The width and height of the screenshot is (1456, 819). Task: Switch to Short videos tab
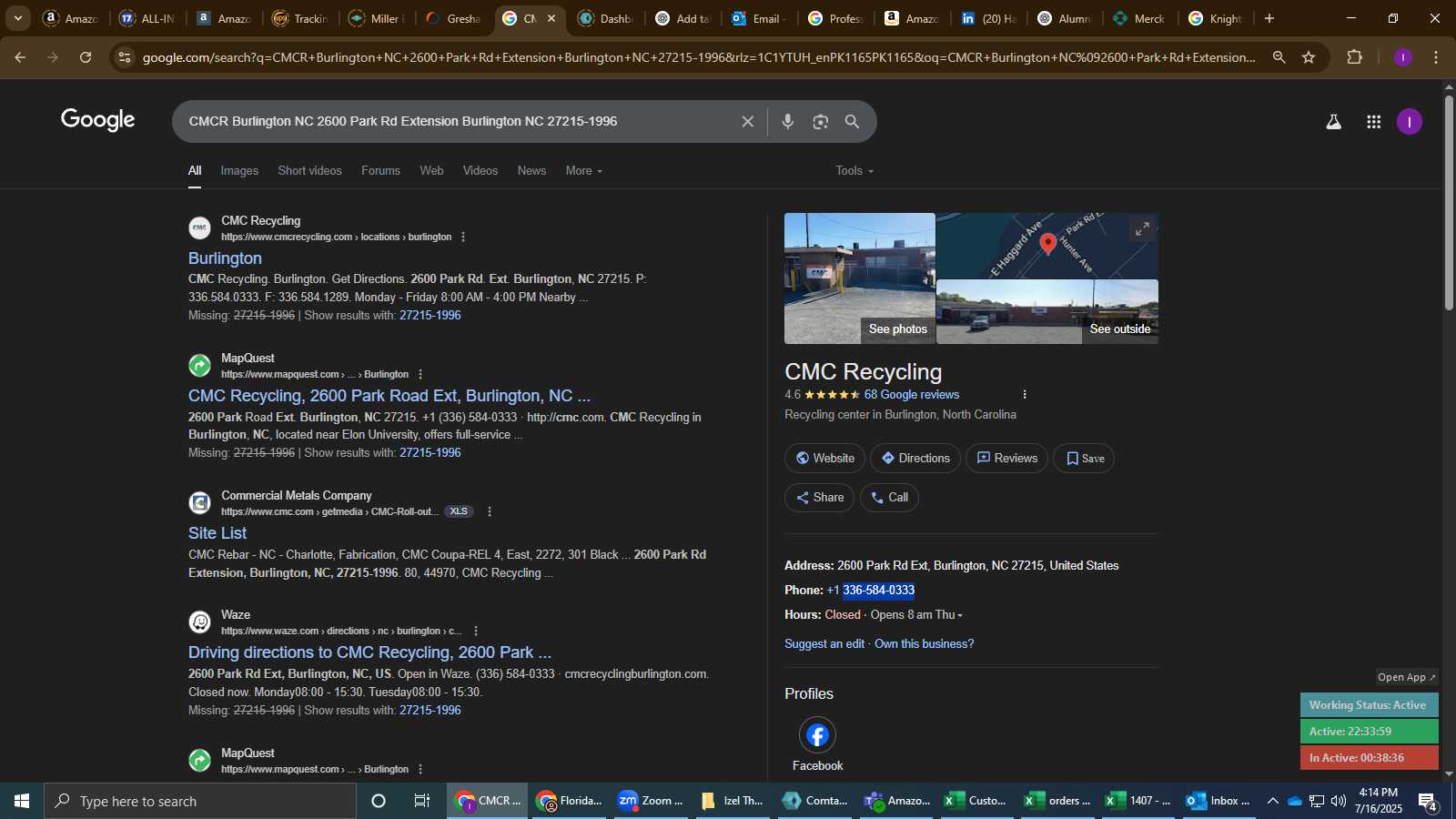pos(310,171)
